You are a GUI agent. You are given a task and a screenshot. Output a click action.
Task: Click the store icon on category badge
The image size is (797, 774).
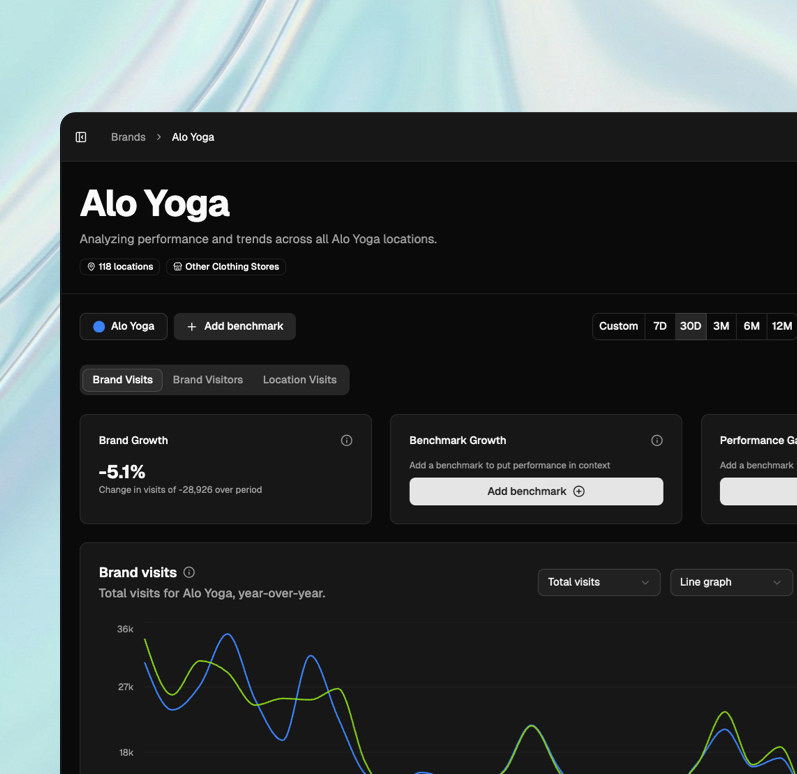[177, 267]
